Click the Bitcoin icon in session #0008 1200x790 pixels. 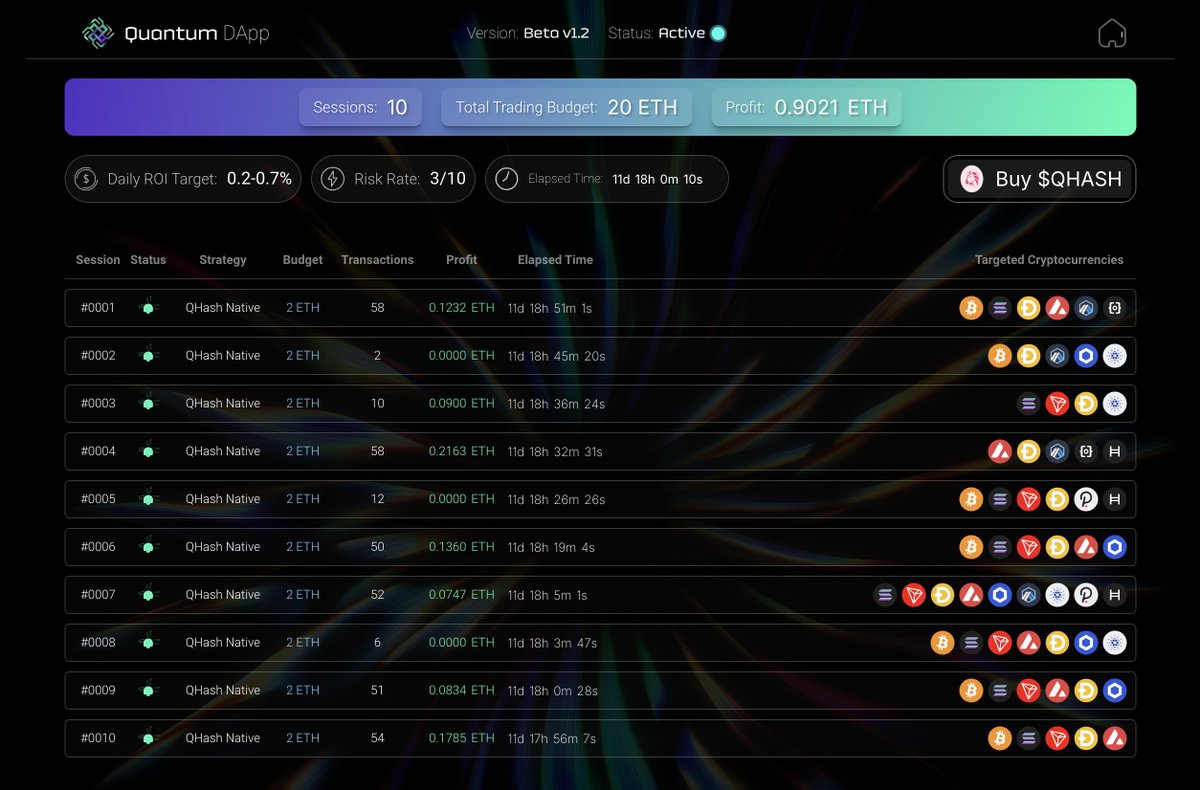(942, 643)
